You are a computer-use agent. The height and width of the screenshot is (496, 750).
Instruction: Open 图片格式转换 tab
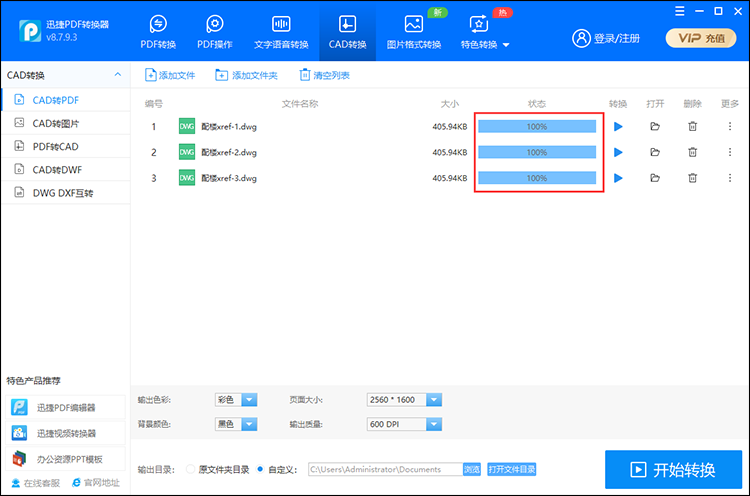click(x=414, y=32)
